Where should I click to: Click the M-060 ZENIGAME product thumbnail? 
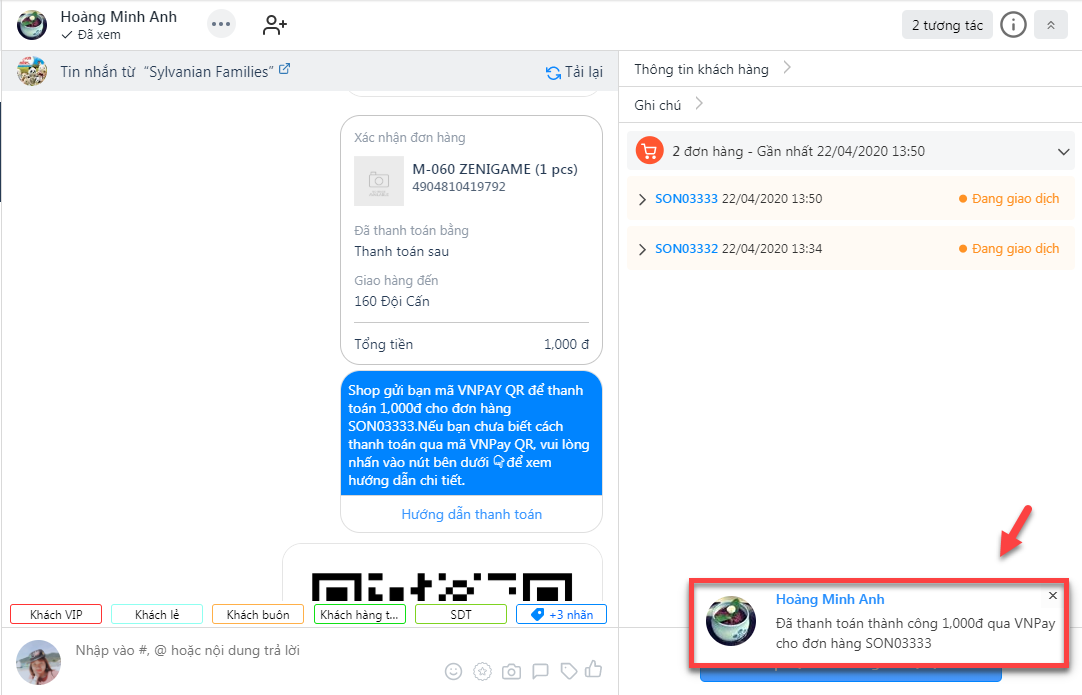pos(379,181)
